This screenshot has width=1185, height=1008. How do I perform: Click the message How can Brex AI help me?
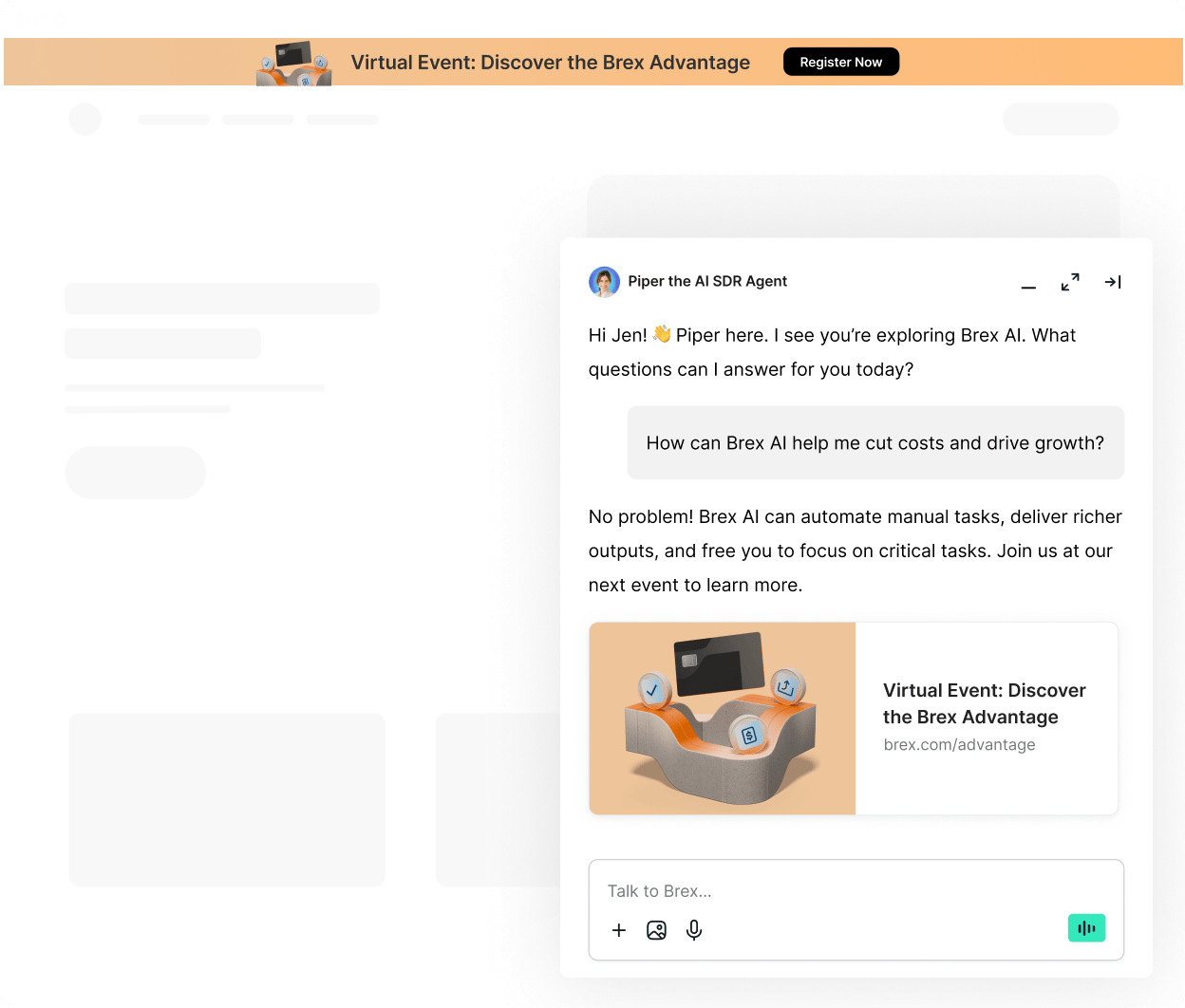tap(875, 443)
